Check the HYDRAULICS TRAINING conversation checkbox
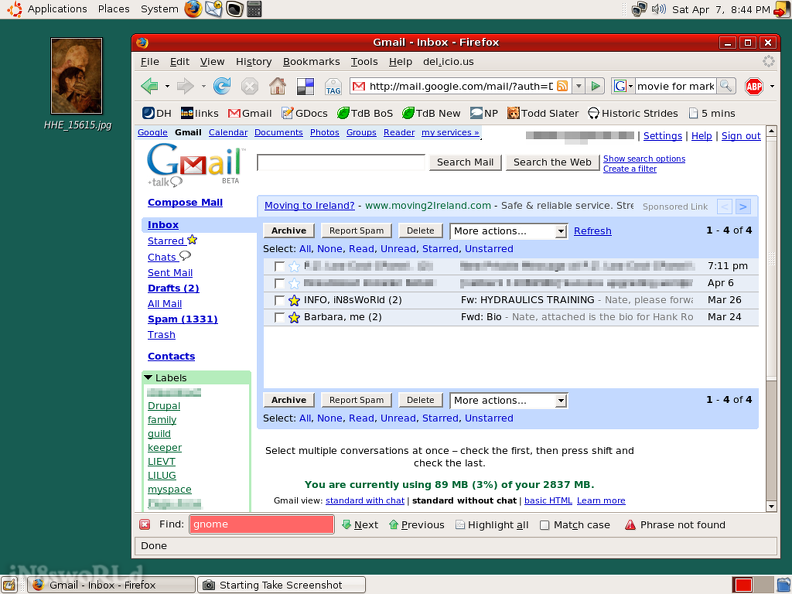 [x=279, y=301]
